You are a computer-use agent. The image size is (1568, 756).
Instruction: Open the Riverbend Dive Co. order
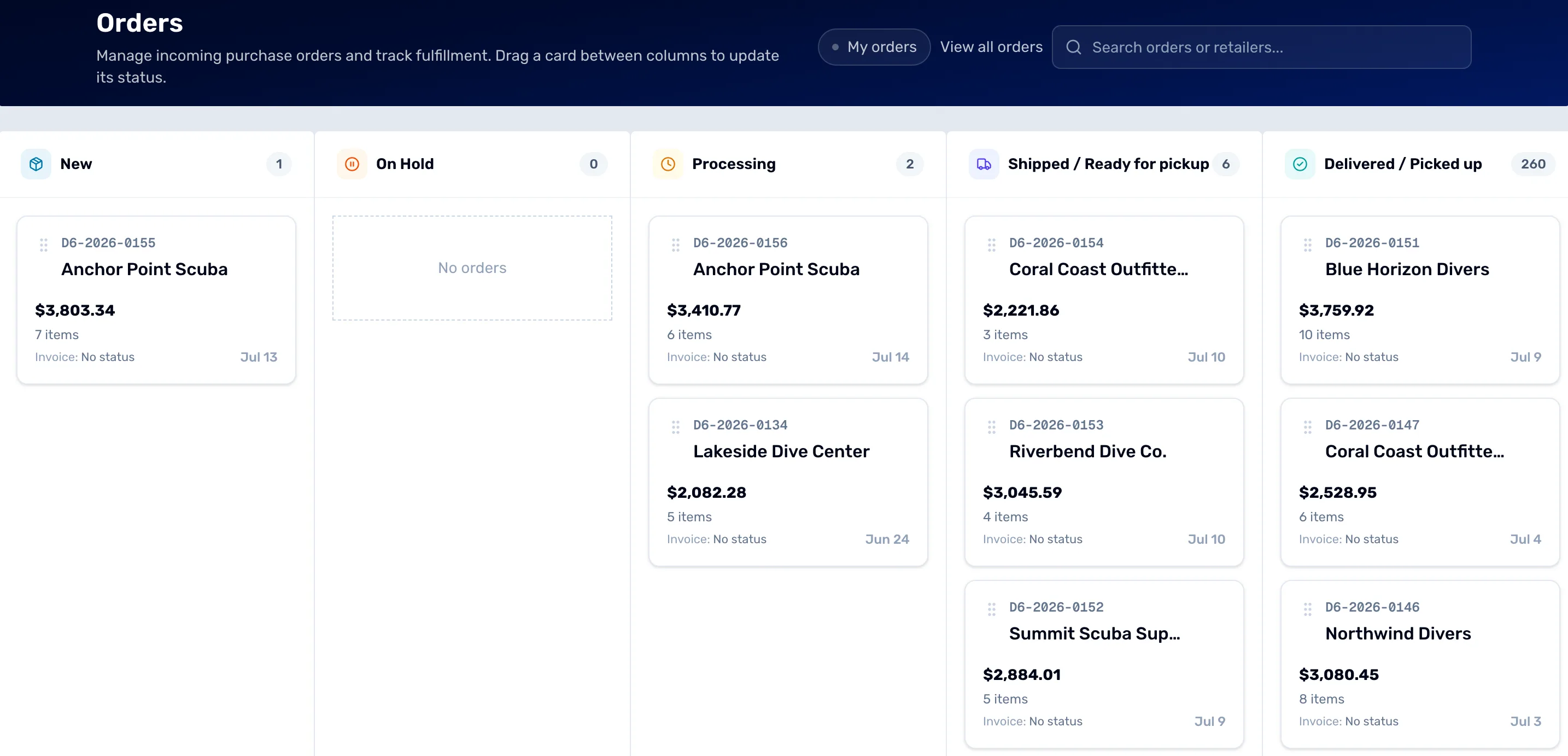(1104, 482)
